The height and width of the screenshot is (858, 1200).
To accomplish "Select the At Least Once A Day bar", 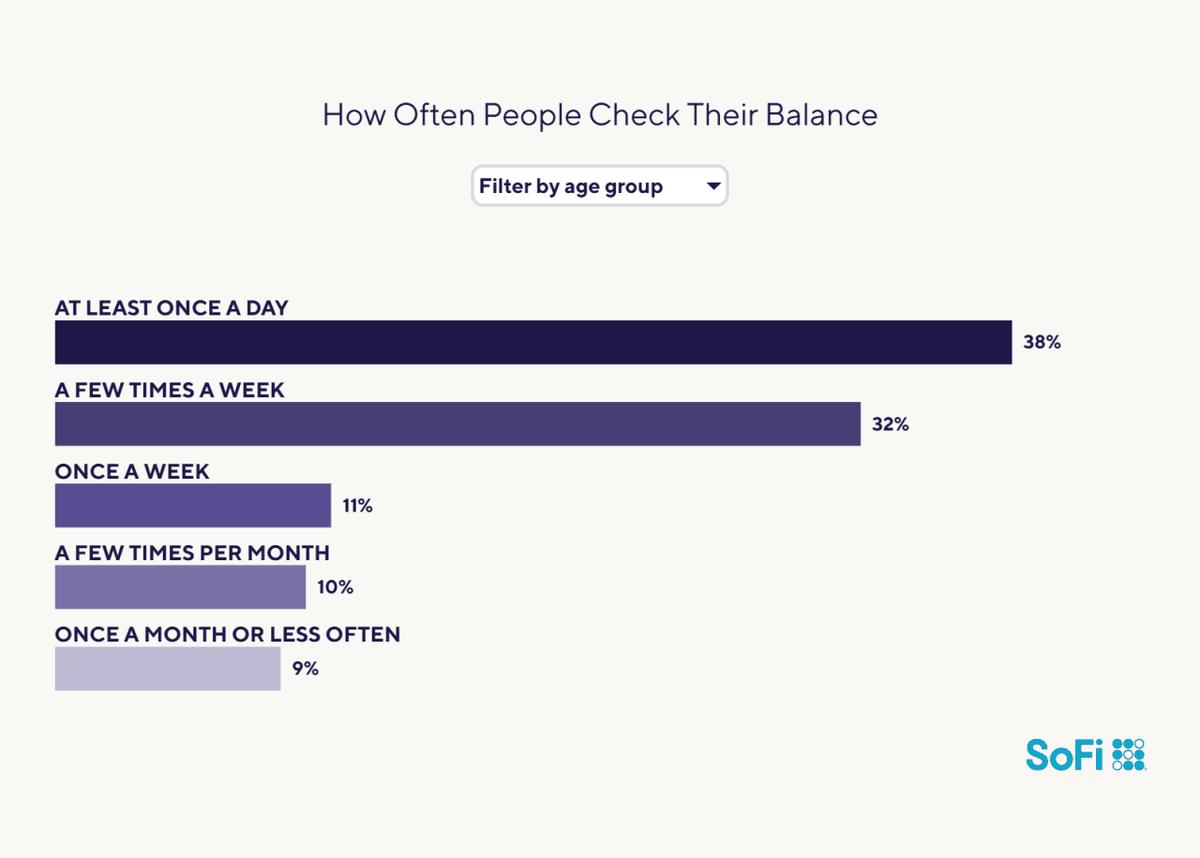I will tap(533, 342).
